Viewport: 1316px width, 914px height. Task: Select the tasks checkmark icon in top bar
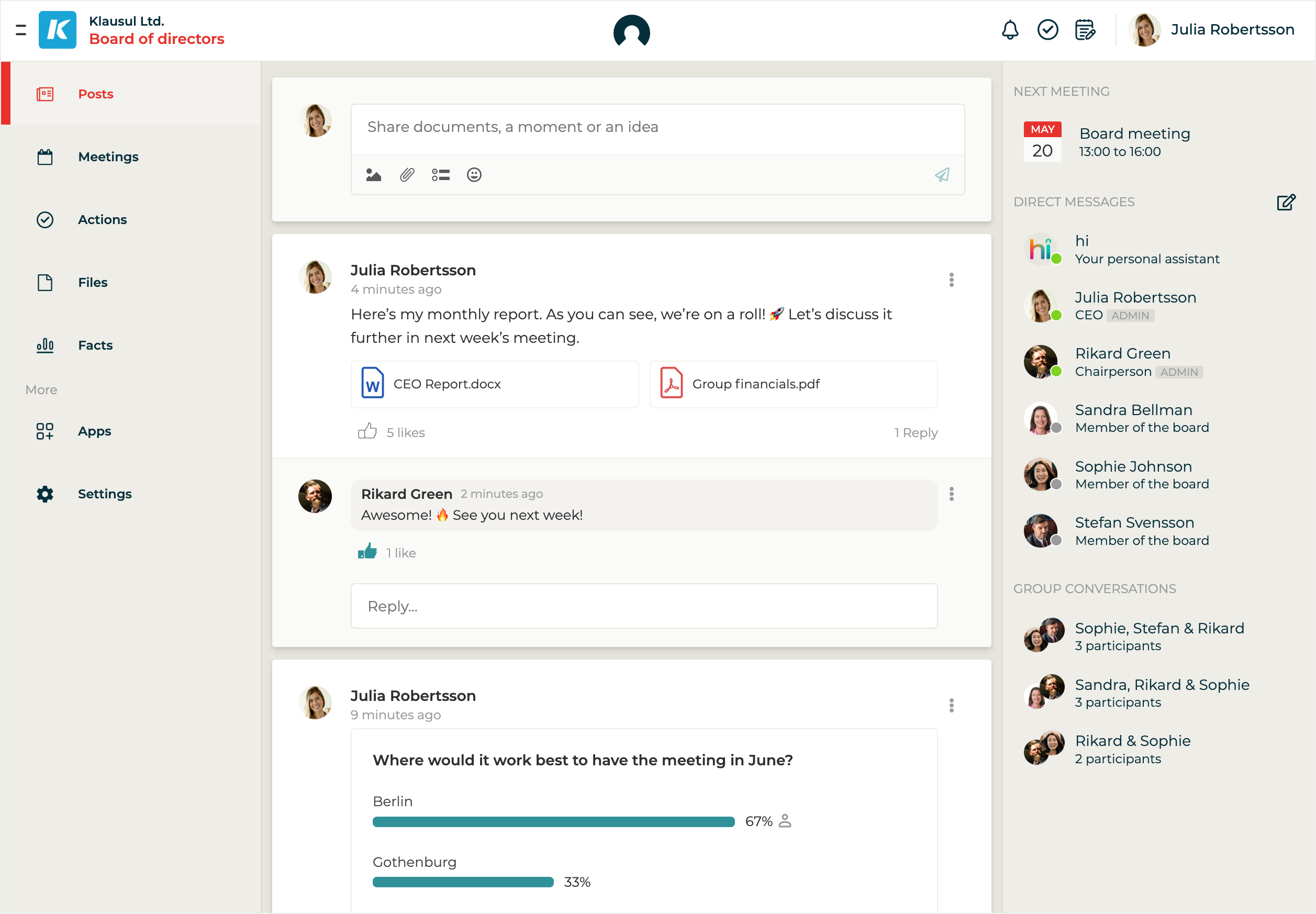pos(1047,30)
